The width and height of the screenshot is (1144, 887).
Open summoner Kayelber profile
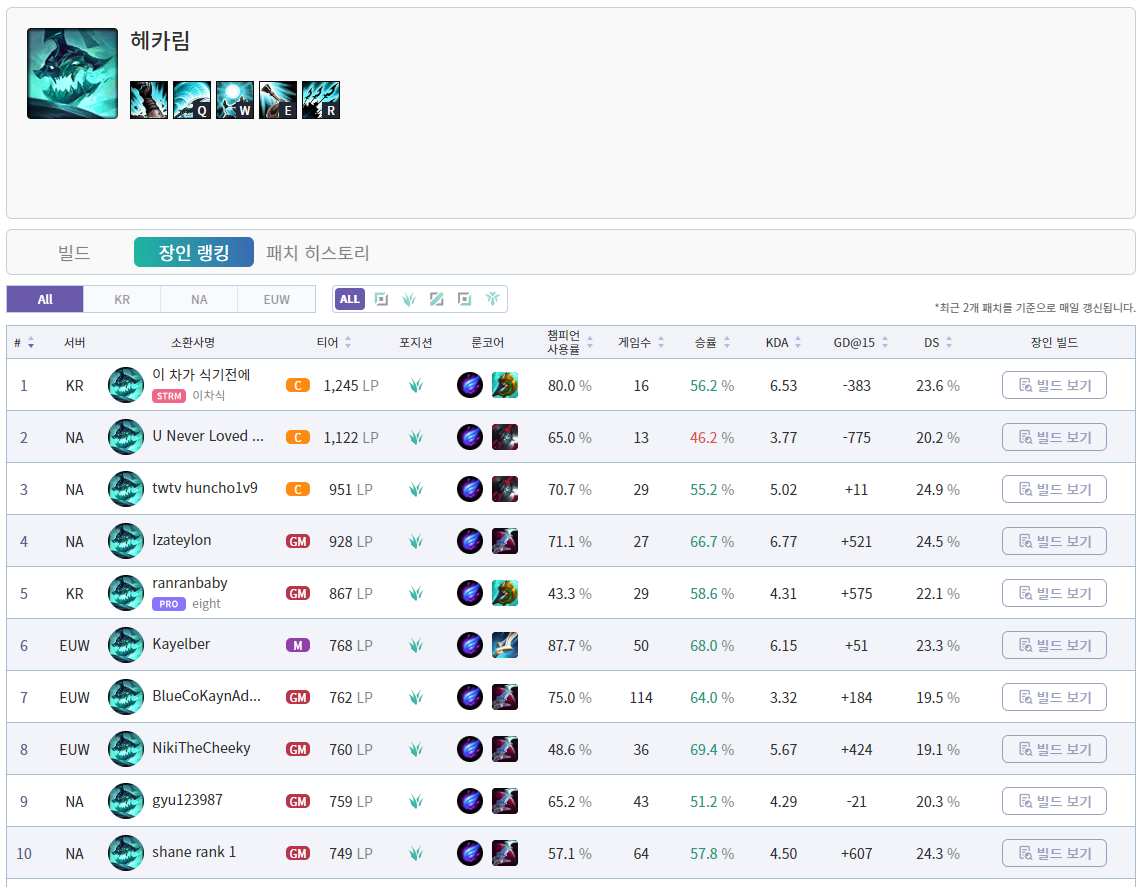click(x=181, y=644)
